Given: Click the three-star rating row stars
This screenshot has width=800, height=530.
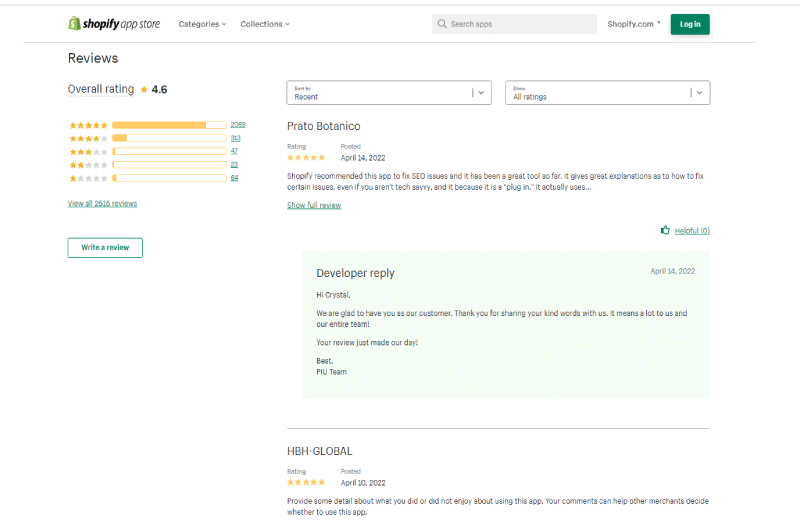Looking at the screenshot, I should point(88,152).
